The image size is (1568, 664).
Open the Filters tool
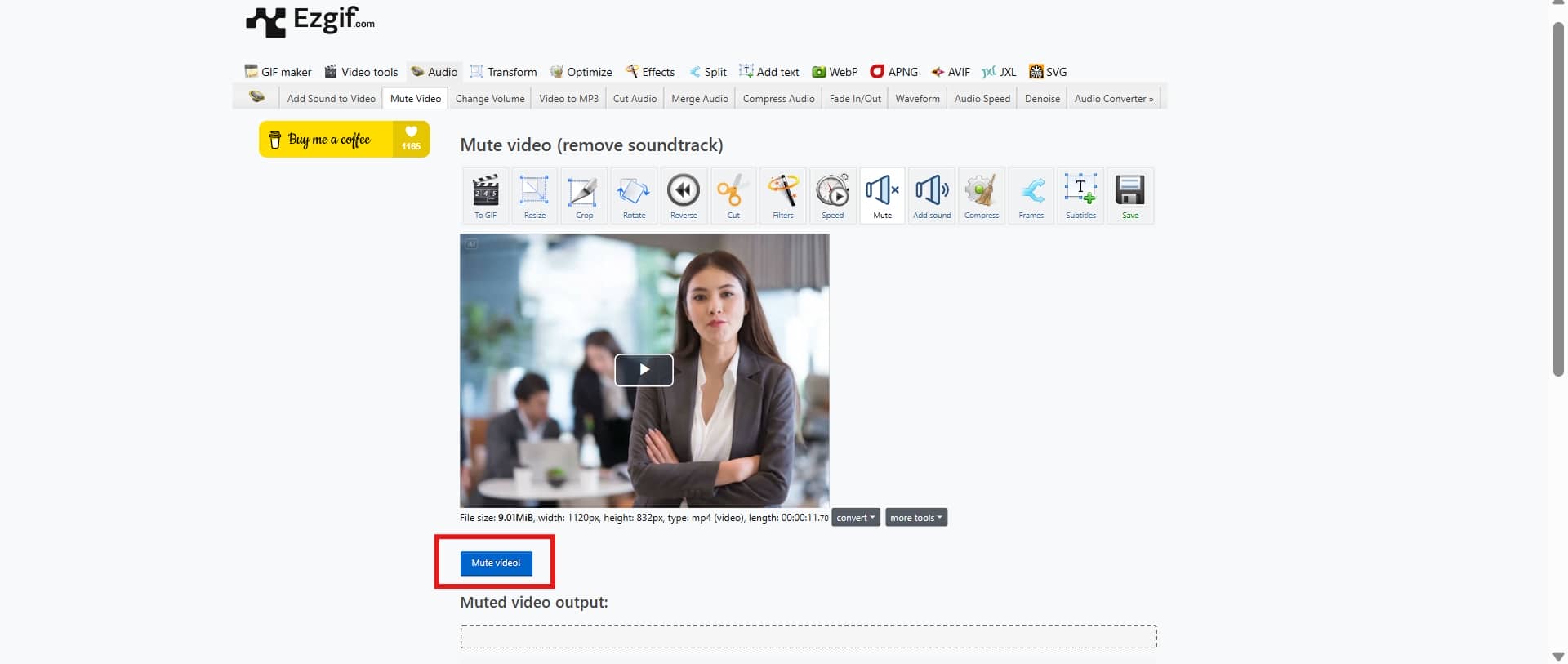[x=782, y=196]
